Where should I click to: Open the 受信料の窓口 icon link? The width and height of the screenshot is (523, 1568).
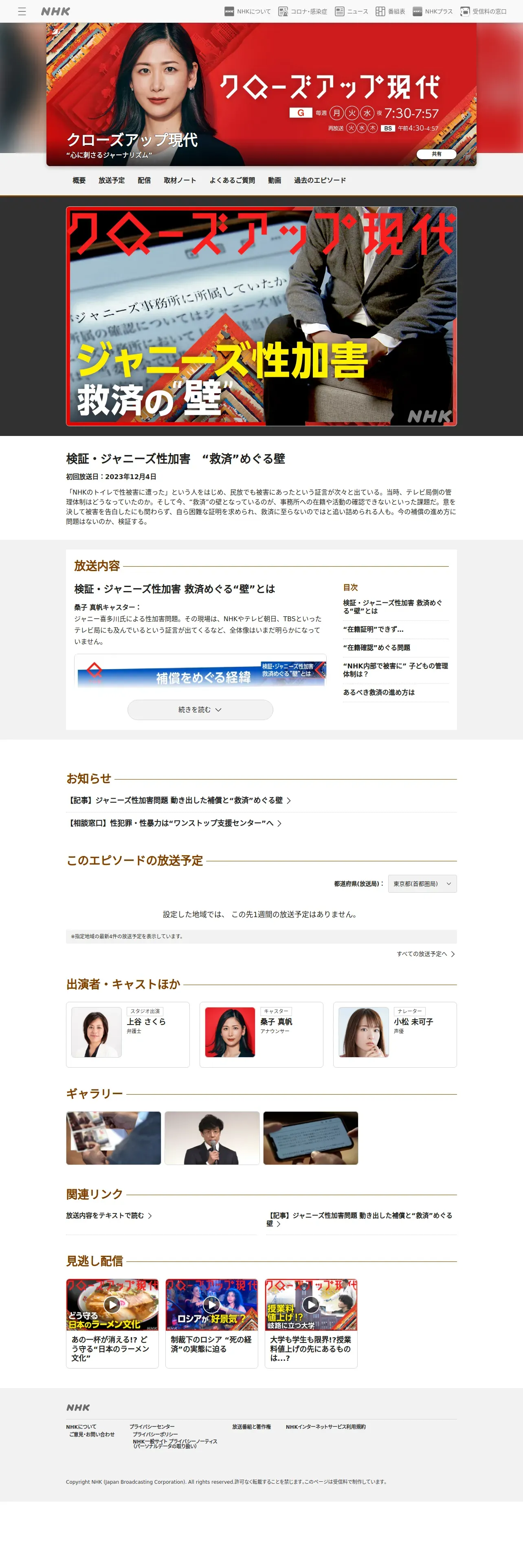pos(483,11)
